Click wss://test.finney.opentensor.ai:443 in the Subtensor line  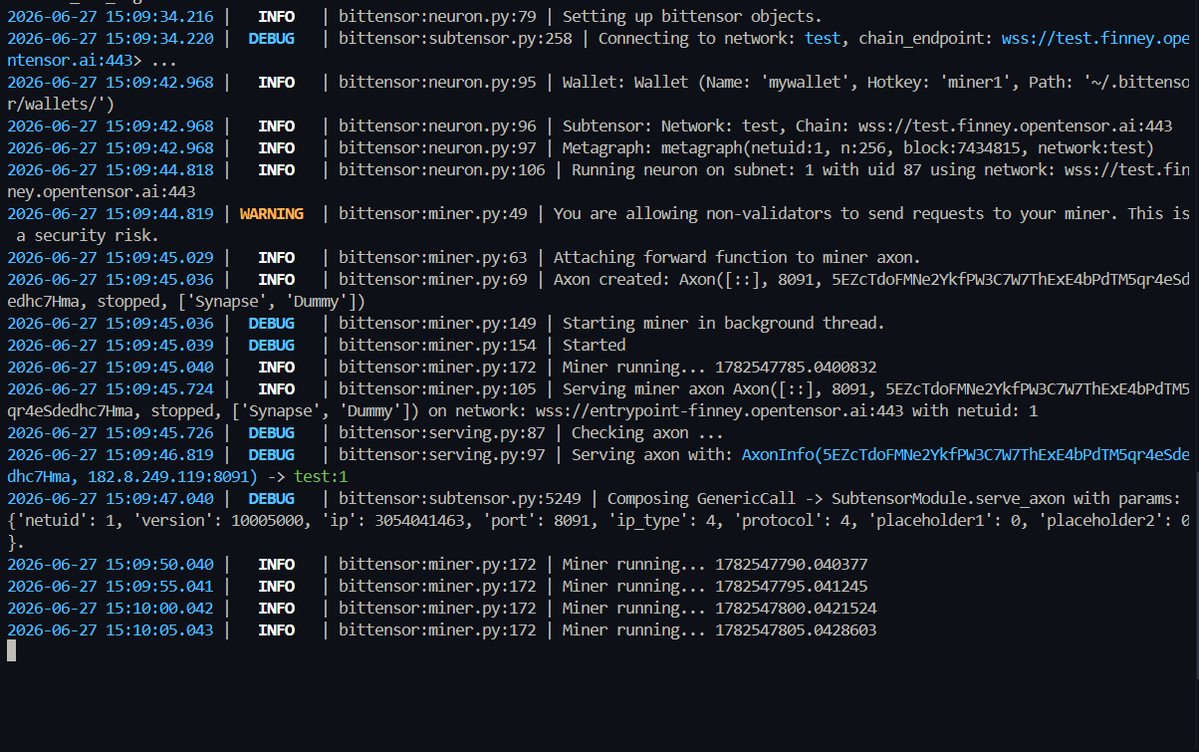click(1015, 126)
